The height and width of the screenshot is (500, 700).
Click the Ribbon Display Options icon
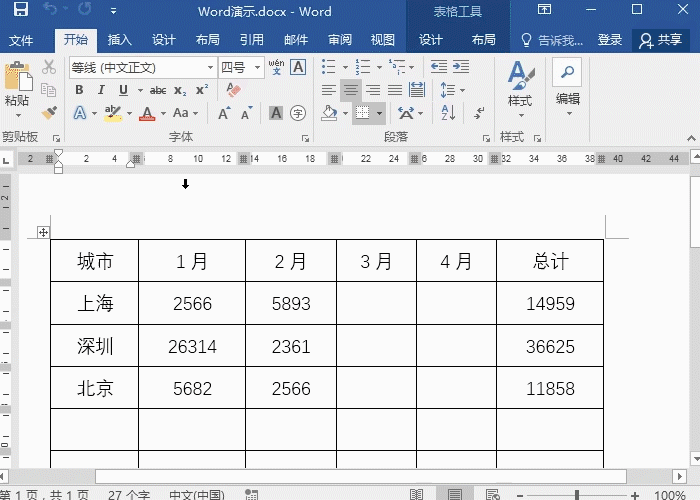544,9
